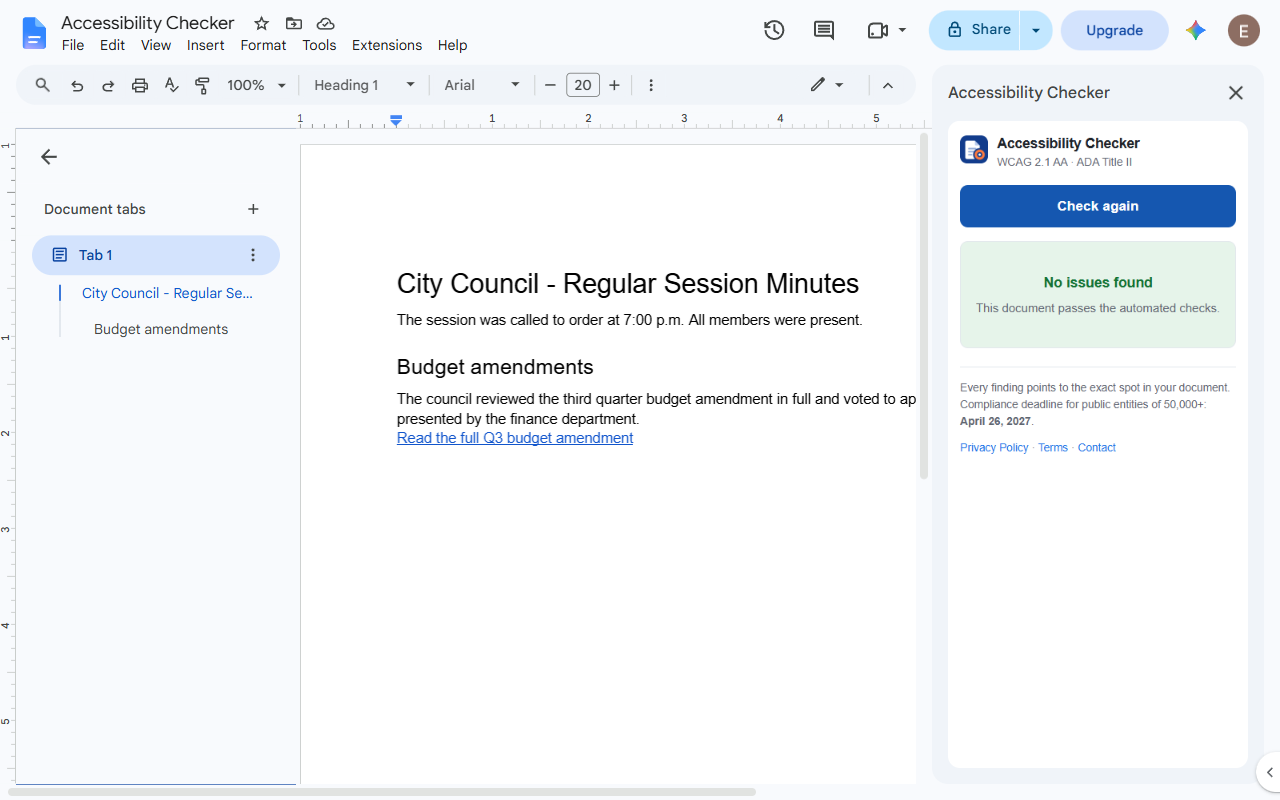This screenshot has width=1280, height=800.
Task: Open the File menu
Action: tap(73, 45)
